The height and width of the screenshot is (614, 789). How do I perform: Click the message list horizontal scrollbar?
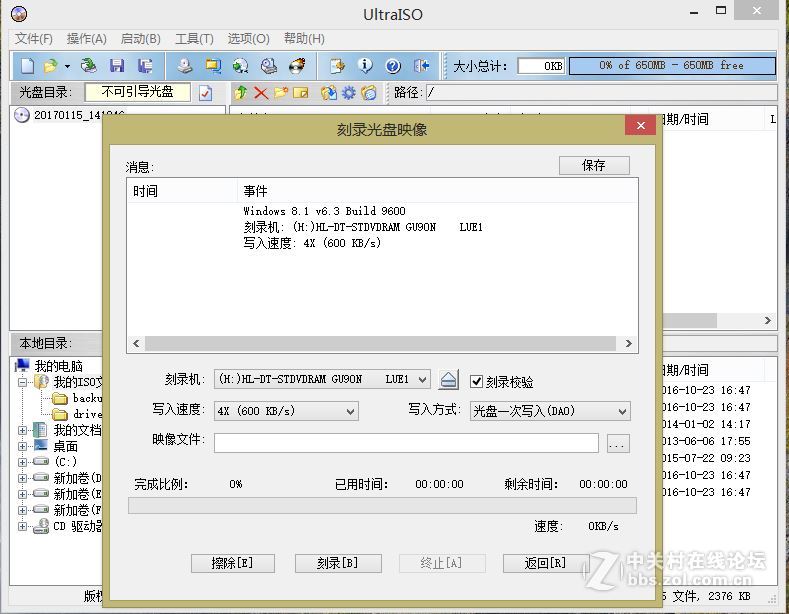380,343
